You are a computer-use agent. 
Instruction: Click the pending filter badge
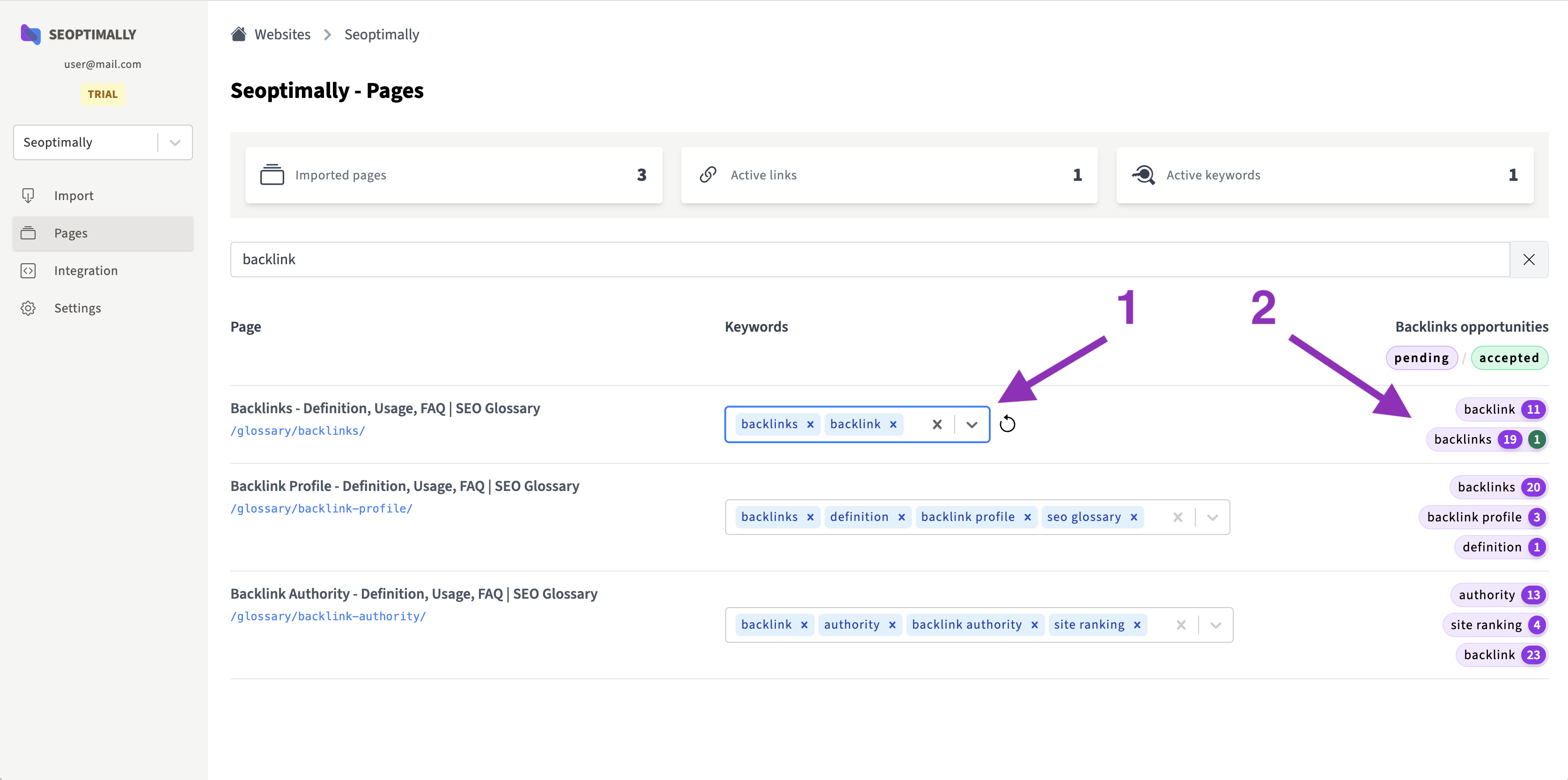coord(1421,357)
